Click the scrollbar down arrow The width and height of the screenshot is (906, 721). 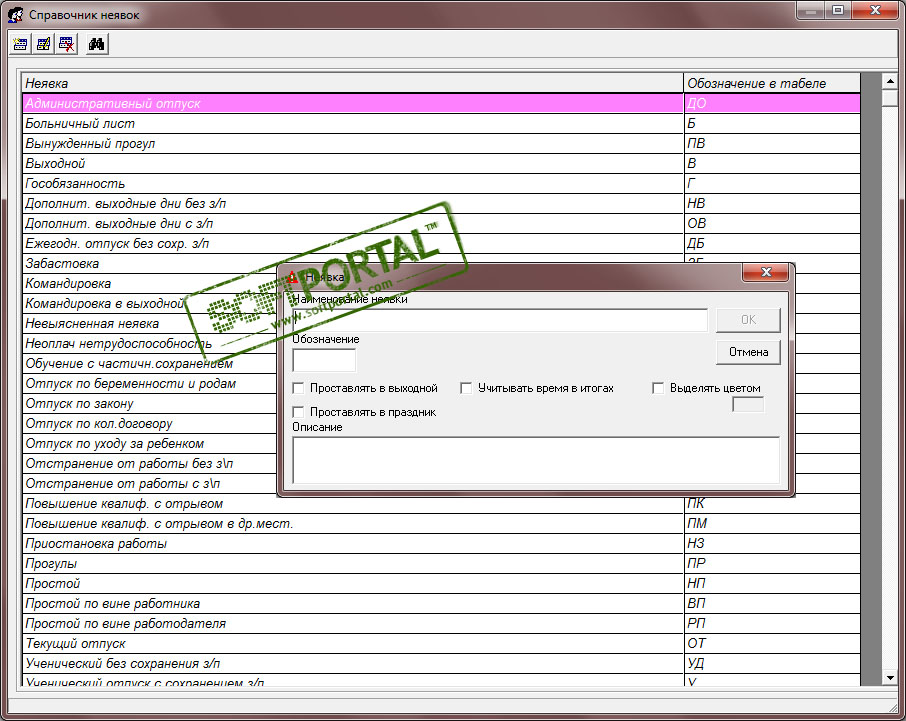890,678
